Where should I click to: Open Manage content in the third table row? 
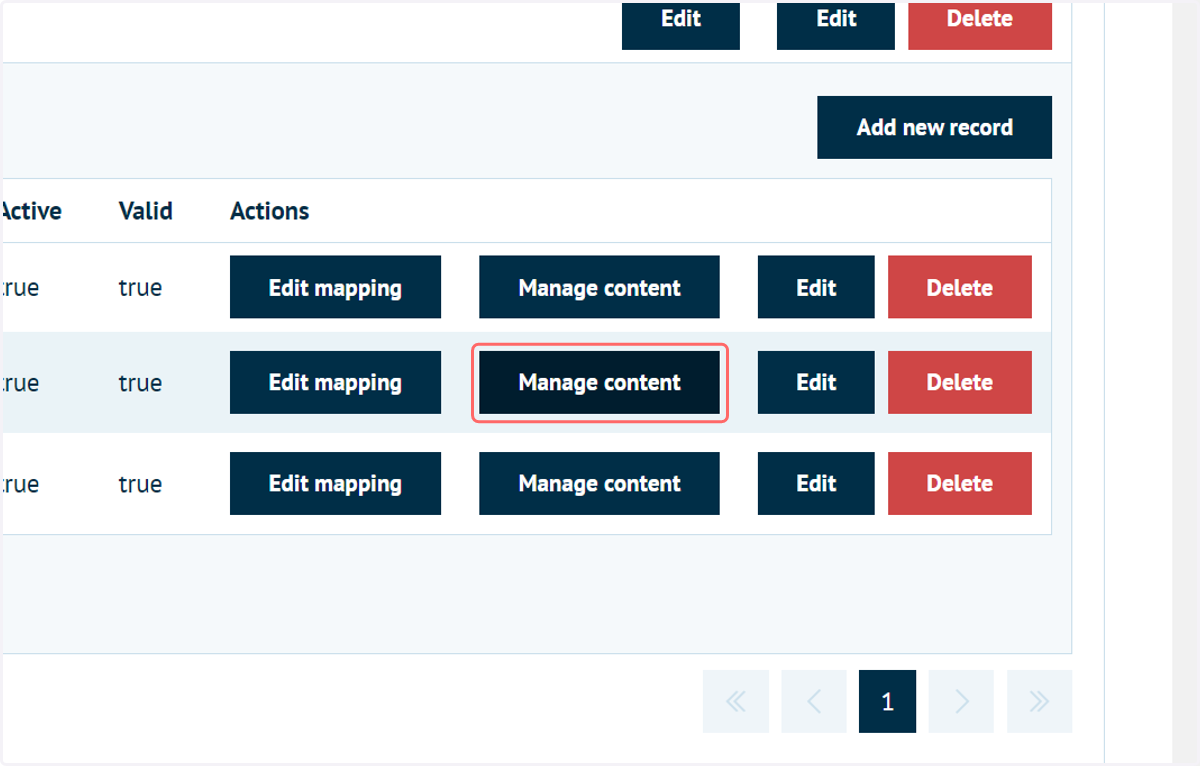click(x=599, y=483)
